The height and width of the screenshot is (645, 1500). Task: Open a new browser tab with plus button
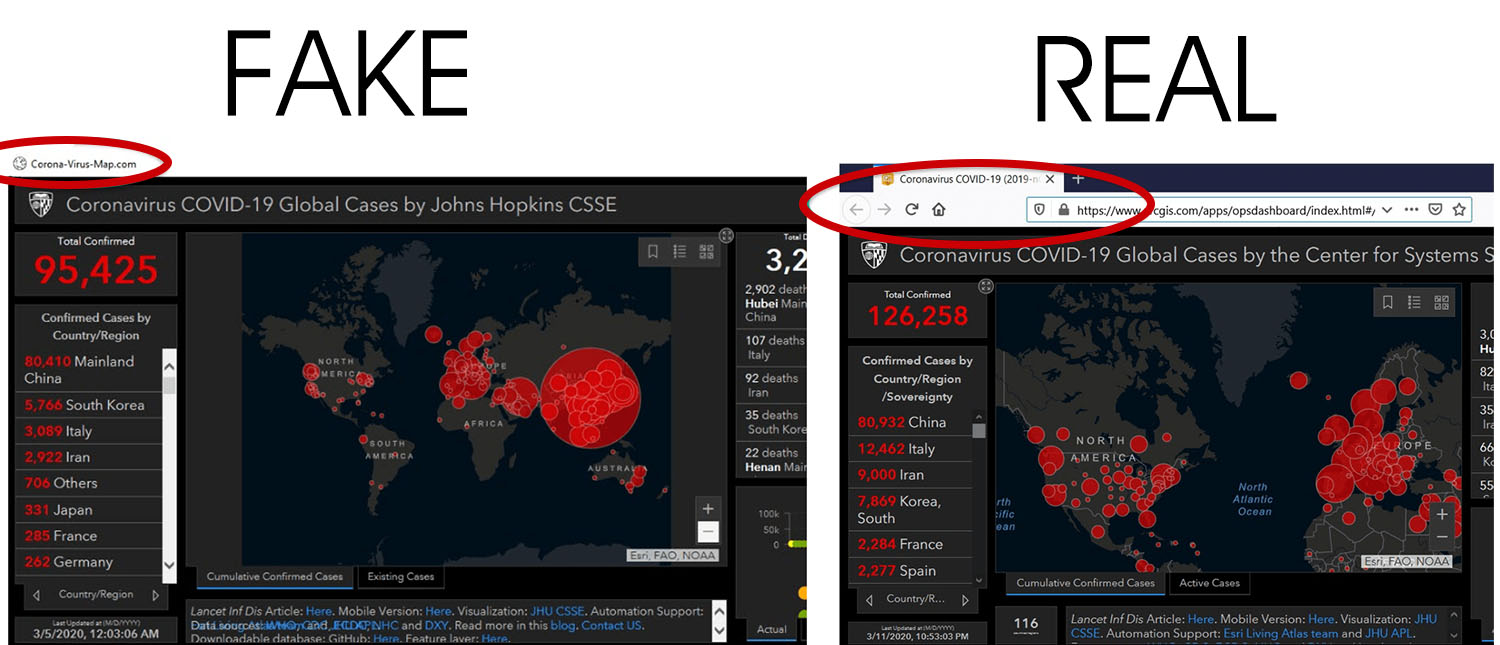(1078, 179)
